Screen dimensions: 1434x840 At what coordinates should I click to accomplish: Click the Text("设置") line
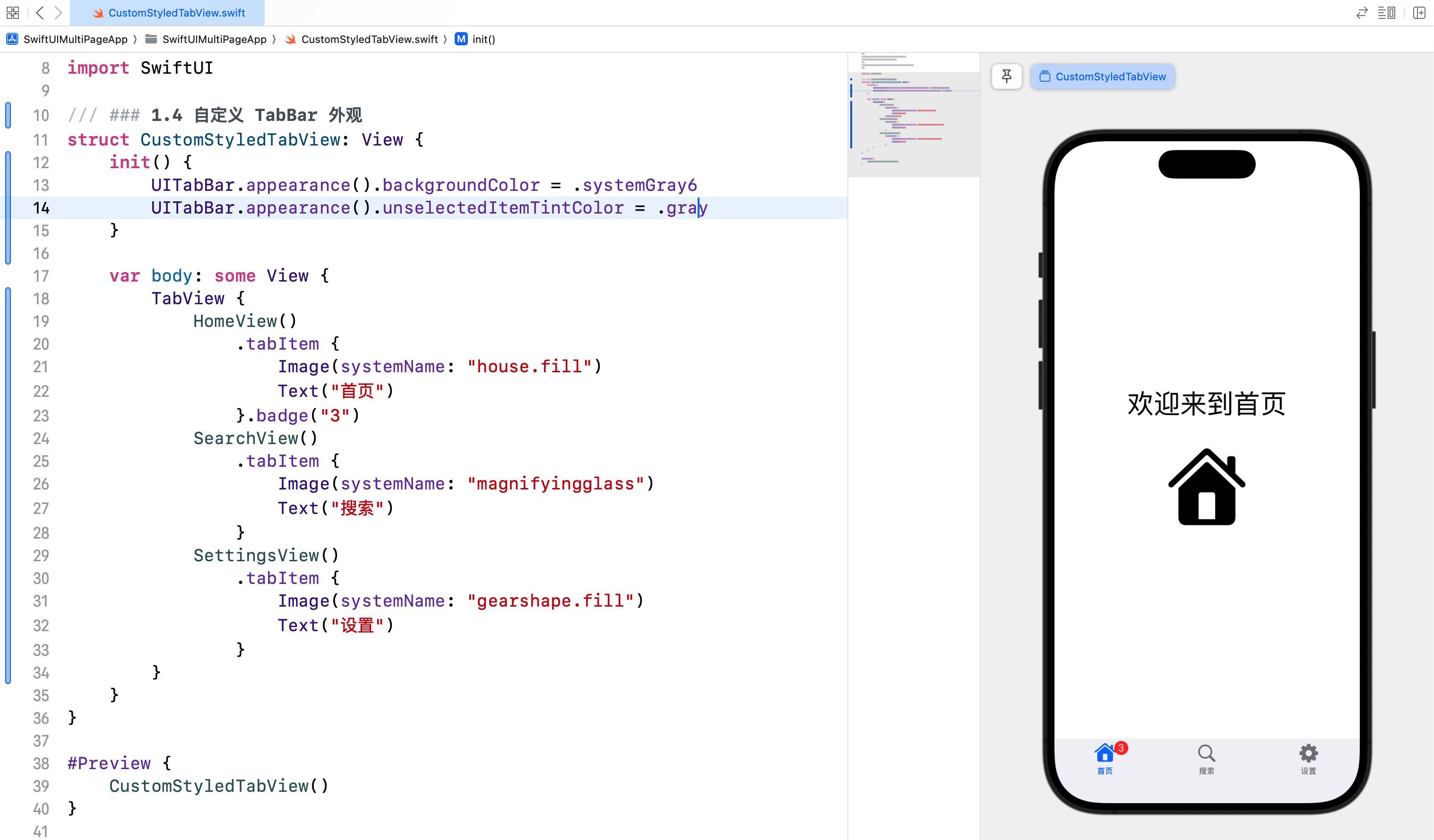(336, 625)
